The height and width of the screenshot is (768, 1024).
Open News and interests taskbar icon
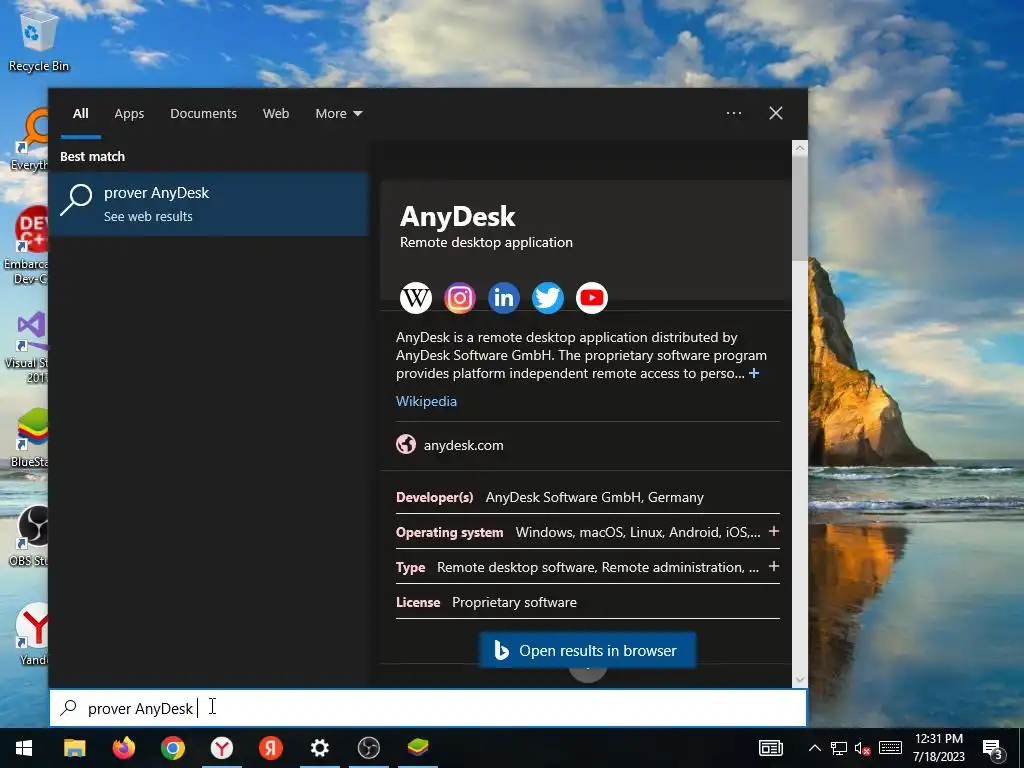point(771,748)
